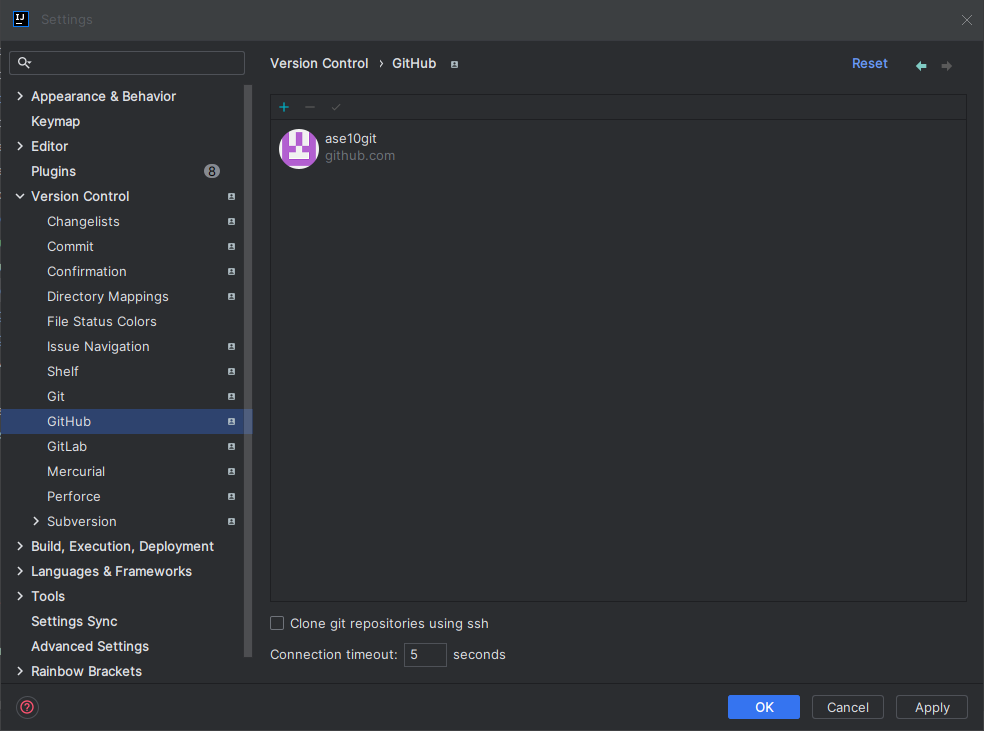Collapse the Version Control section

(19, 196)
